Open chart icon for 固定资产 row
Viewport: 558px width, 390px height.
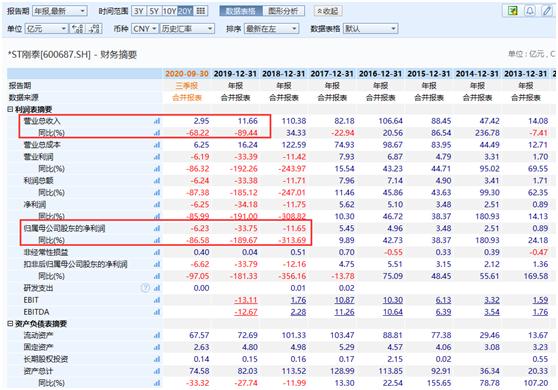click(157, 347)
